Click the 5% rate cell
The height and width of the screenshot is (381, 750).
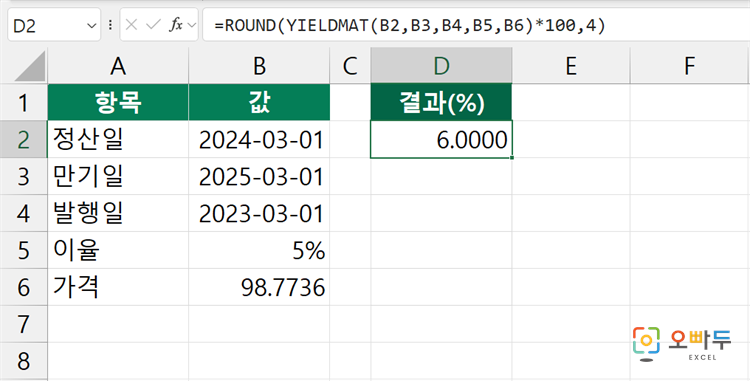tap(259, 250)
